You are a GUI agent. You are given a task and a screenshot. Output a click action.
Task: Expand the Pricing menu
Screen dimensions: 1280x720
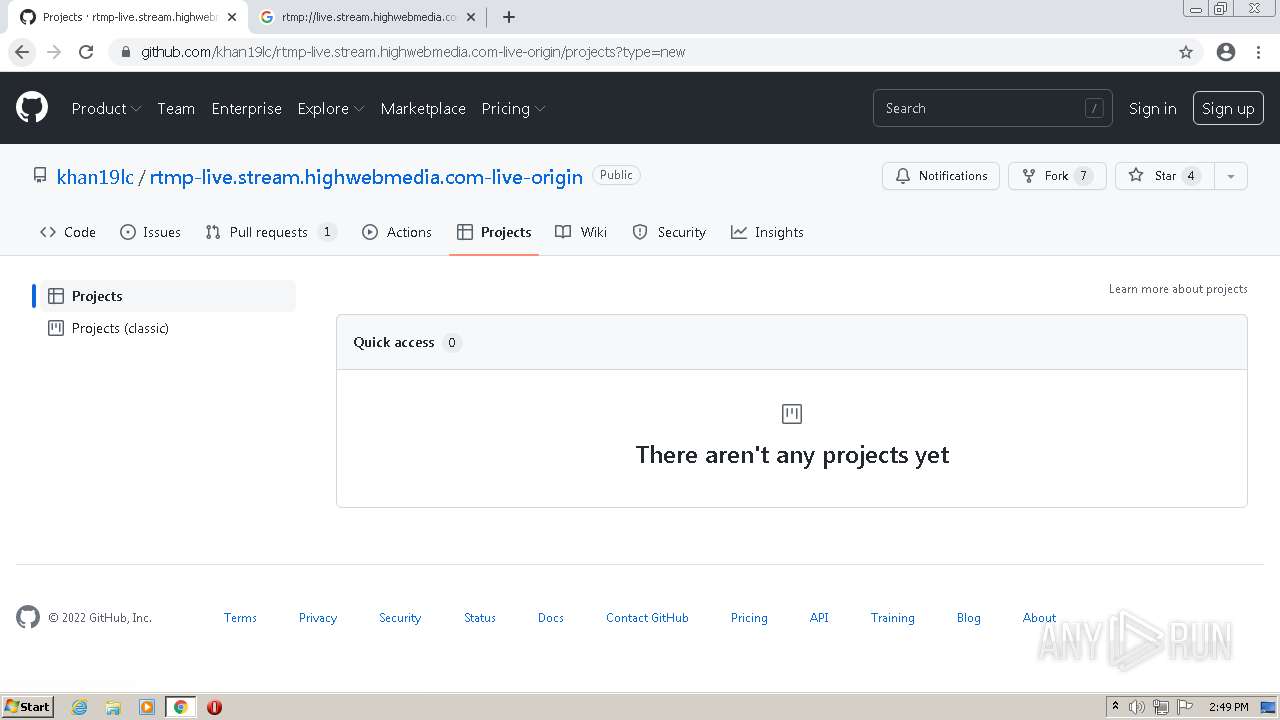coord(513,108)
